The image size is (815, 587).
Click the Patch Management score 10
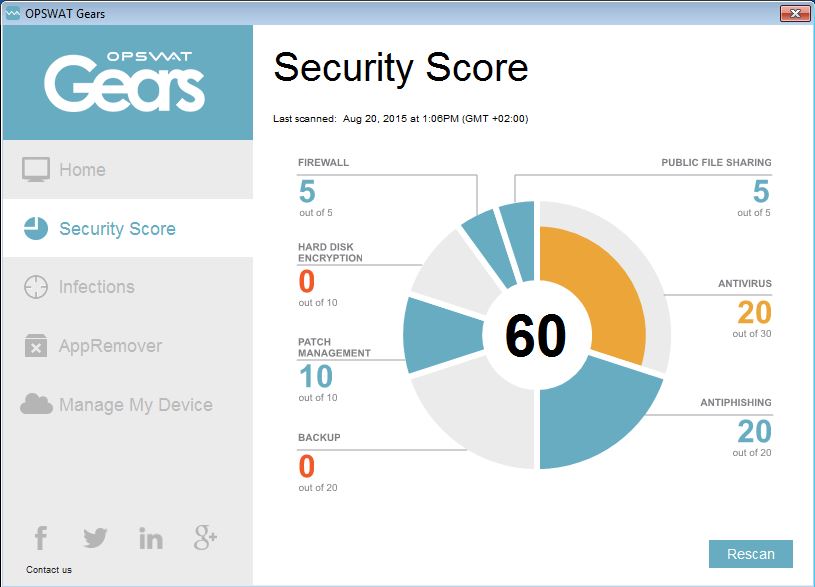(x=316, y=376)
